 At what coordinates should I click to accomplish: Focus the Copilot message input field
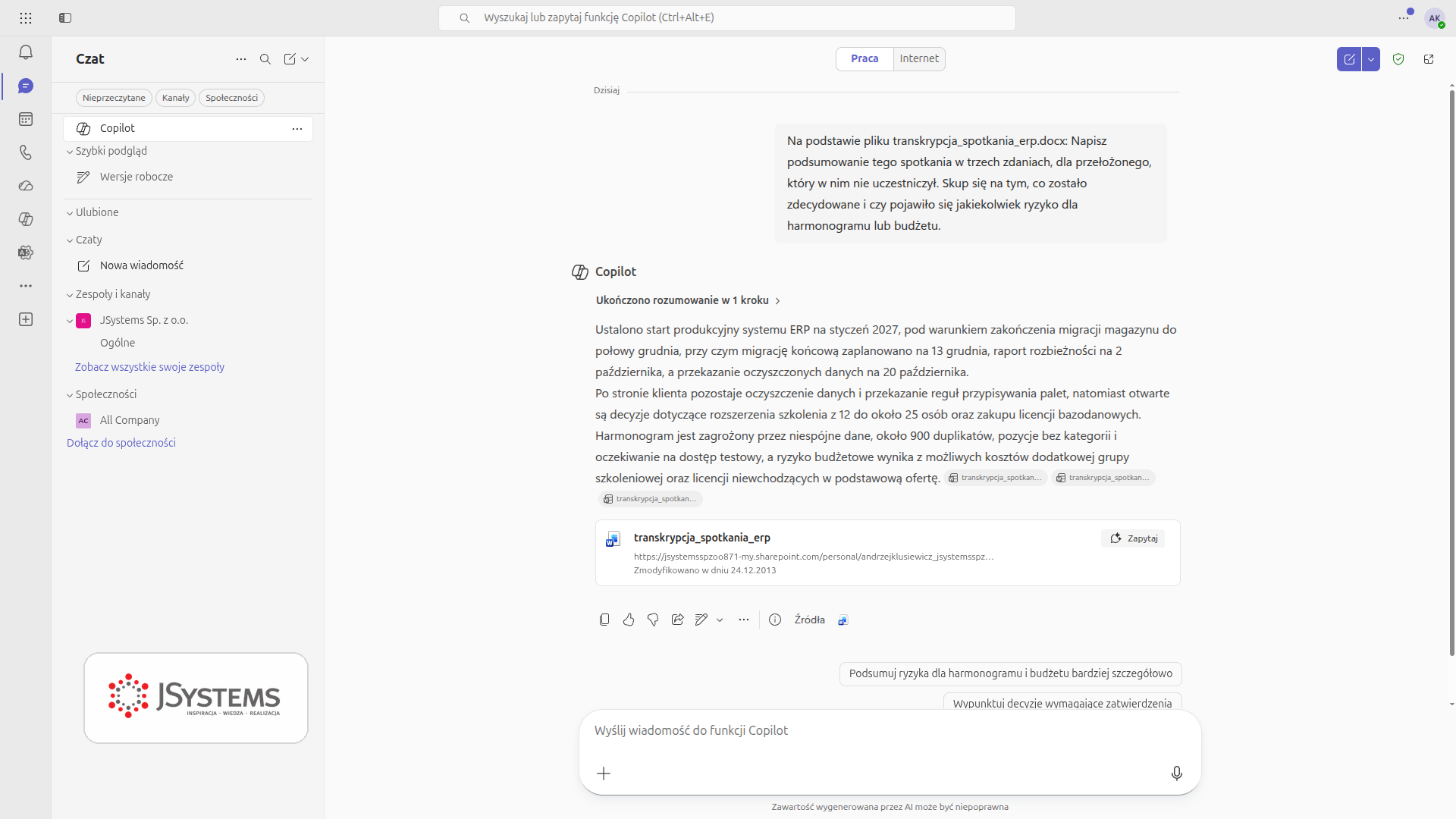[890, 731]
